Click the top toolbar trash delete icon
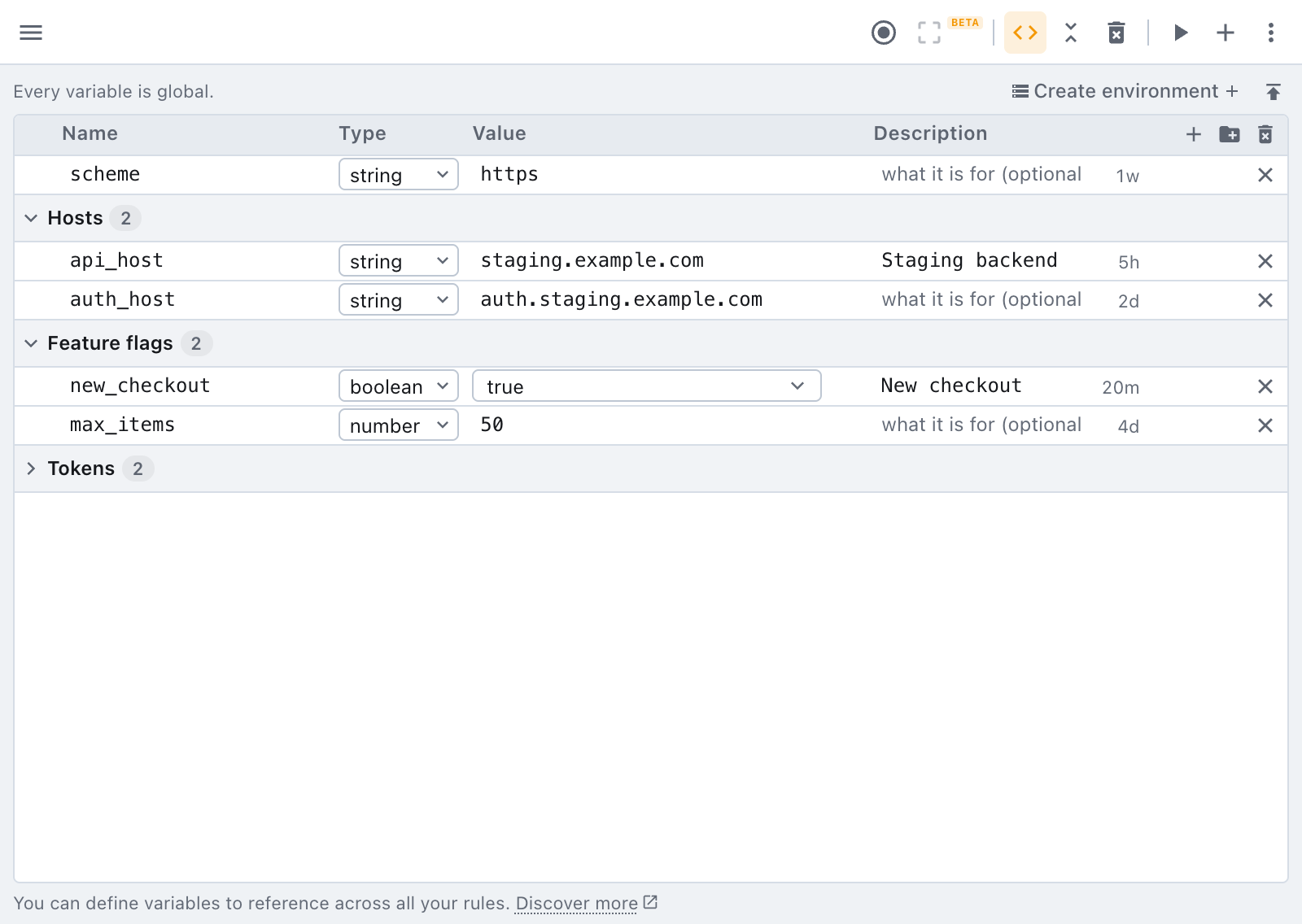The height and width of the screenshot is (924, 1302). (1116, 33)
